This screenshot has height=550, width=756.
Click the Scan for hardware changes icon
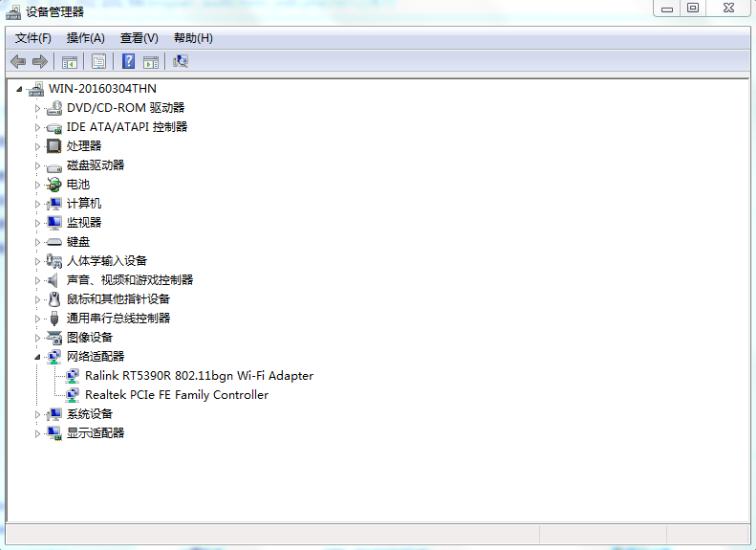[x=180, y=61]
